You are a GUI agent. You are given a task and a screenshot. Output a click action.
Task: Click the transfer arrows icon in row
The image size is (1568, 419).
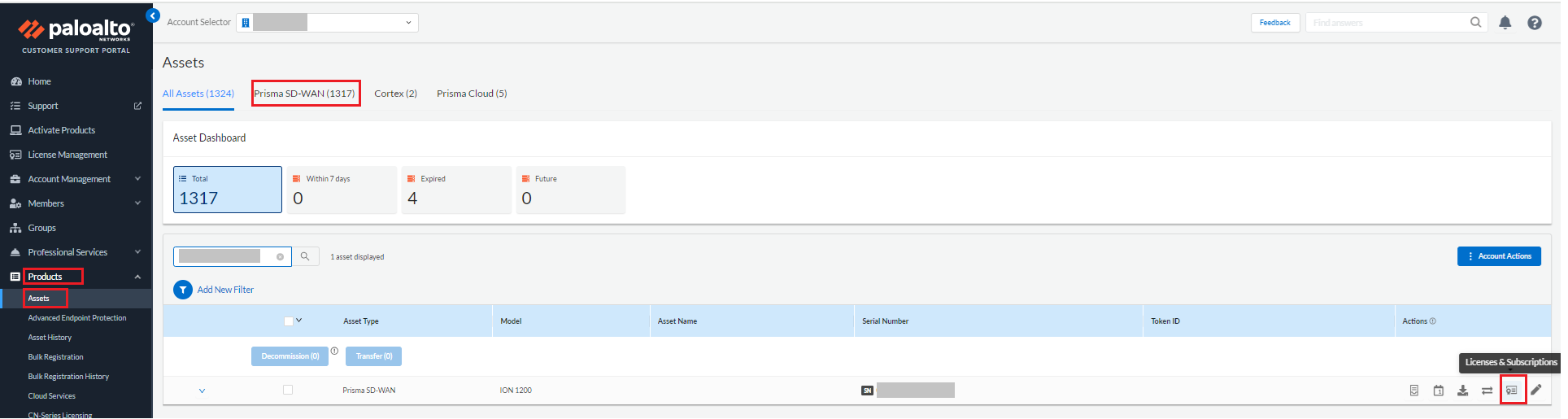[x=1487, y=391]
